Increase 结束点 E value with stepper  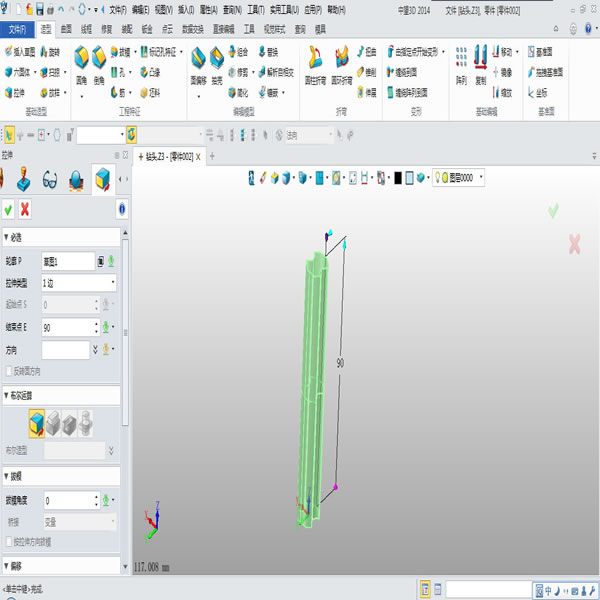[96, 324]
